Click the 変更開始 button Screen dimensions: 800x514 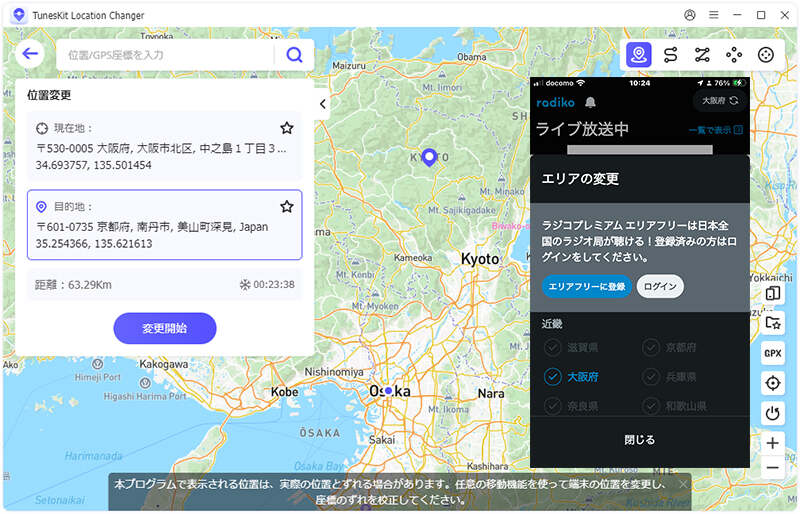pos(165,328)
